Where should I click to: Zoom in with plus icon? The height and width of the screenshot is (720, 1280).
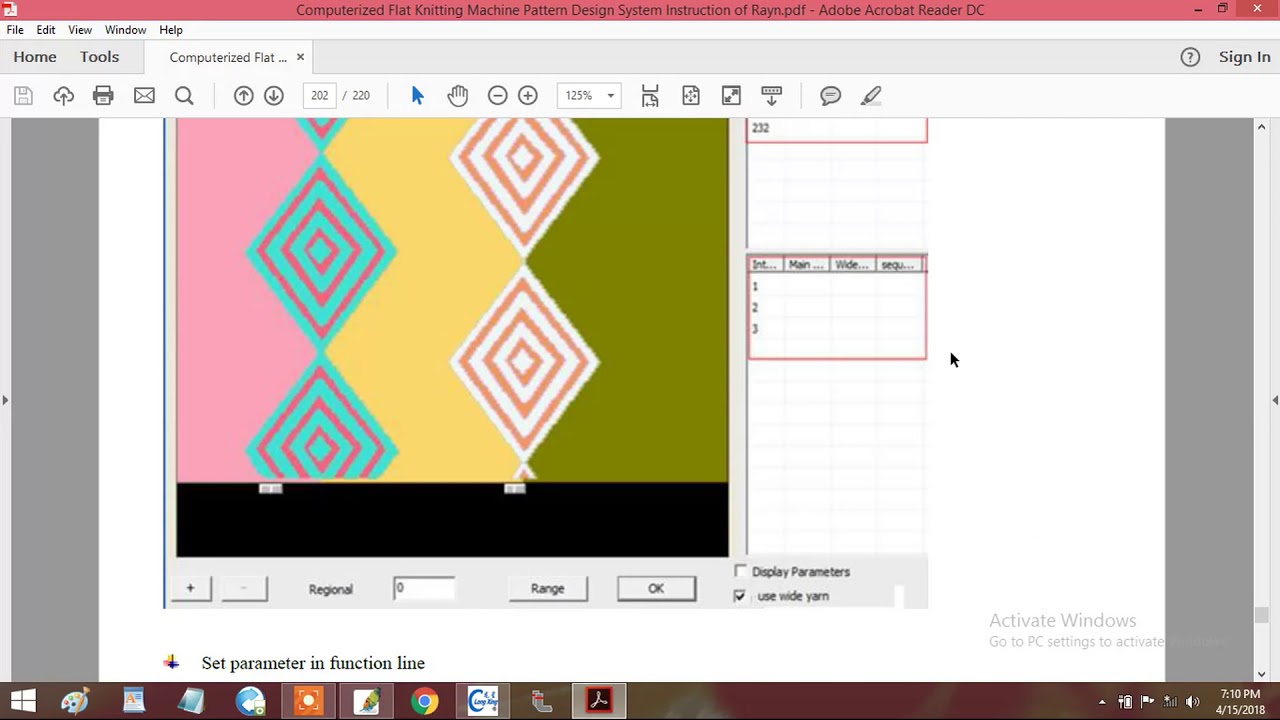pyautogui.click(x=528, y=96)
